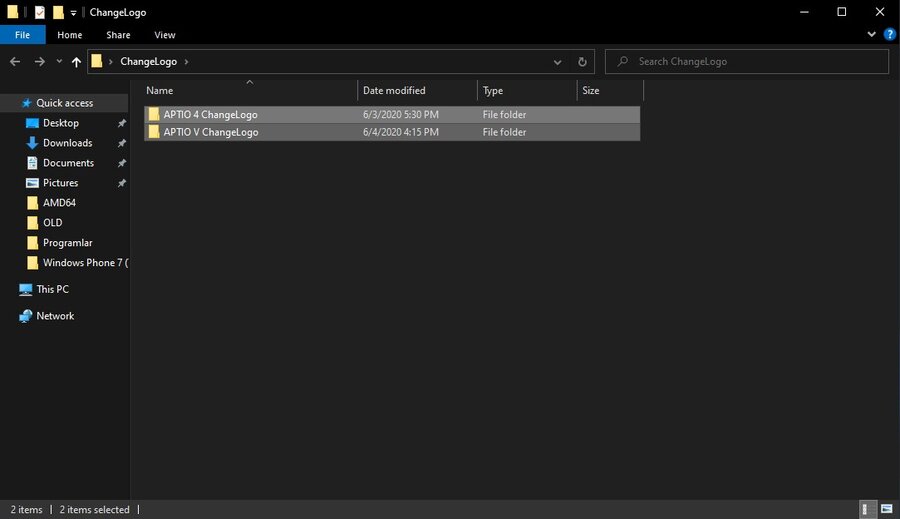This screenshot has height=519, width=900.
Task: Switch to the Share ribbon tab
Action: 118,35
